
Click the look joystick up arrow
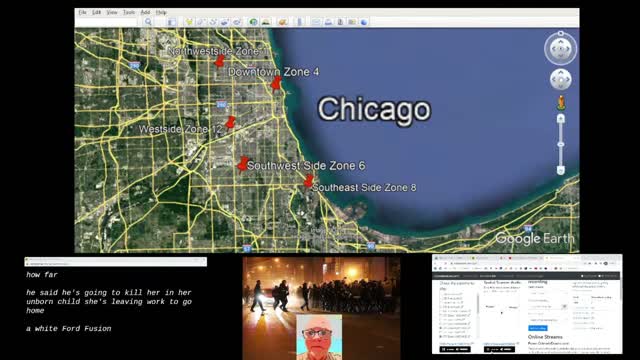coord(561,42)
